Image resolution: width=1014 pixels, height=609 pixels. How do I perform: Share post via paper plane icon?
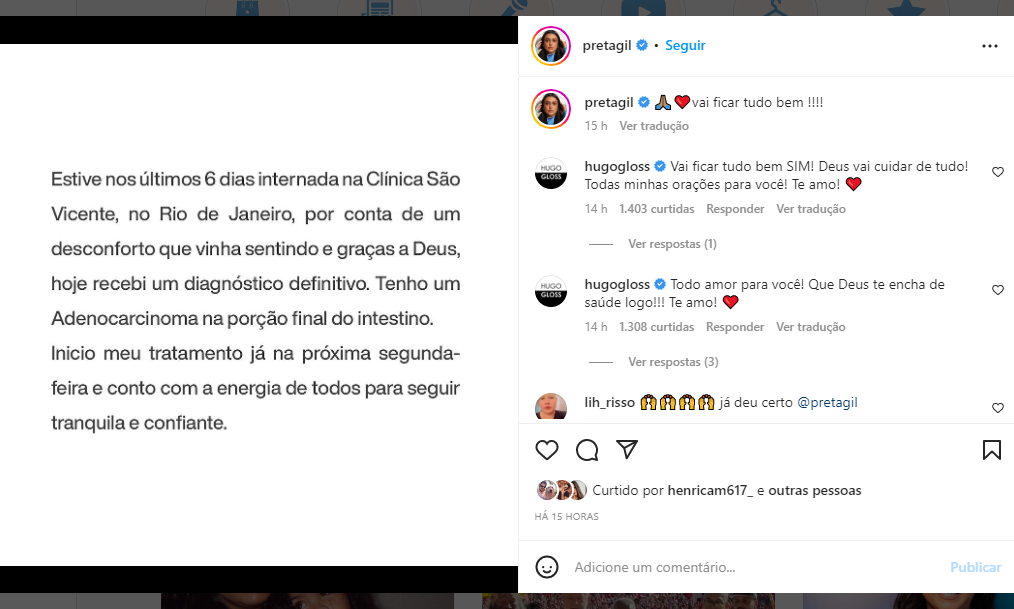tap(627, 449)
